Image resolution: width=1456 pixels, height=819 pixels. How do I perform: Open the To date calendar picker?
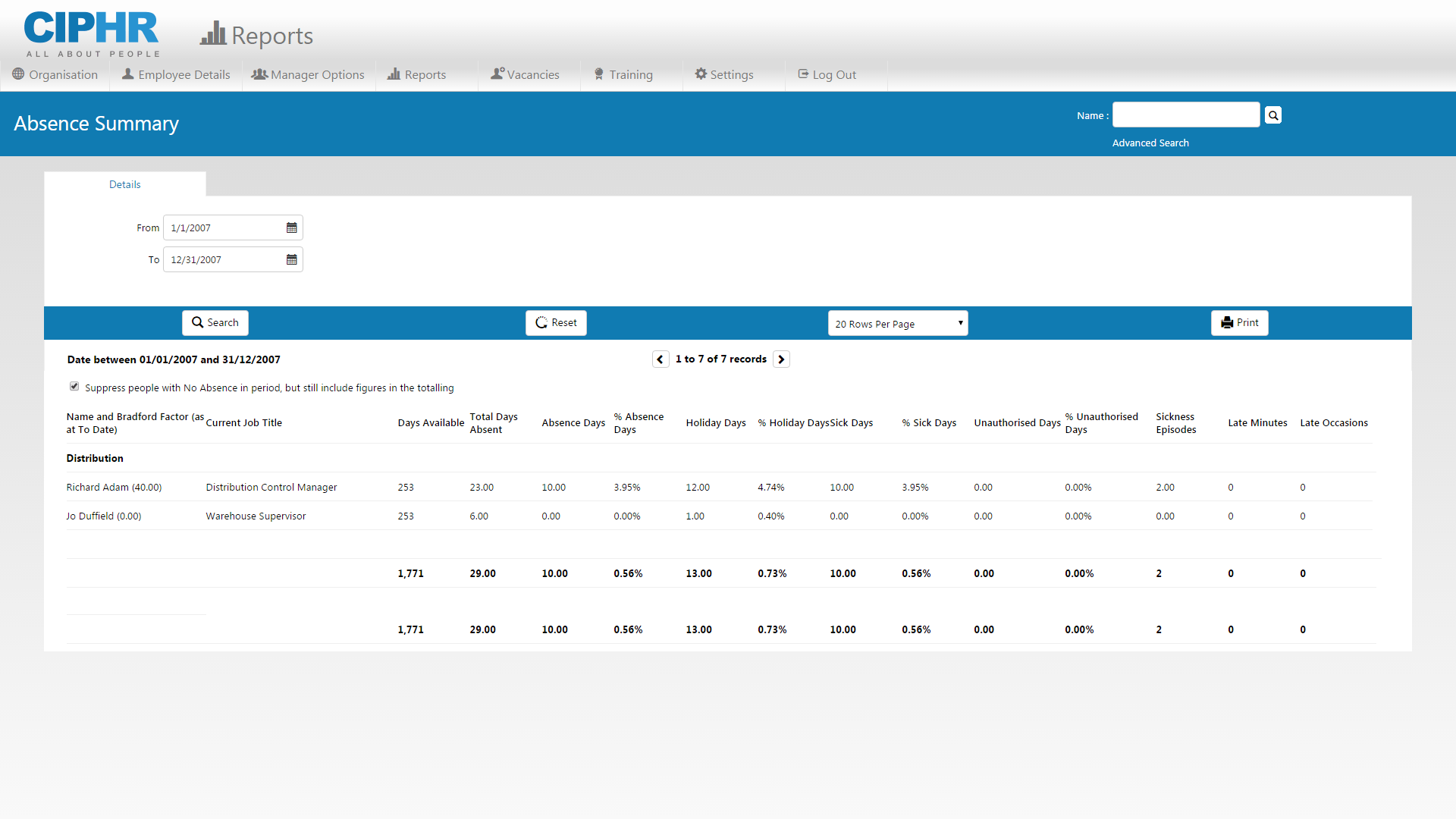[x=291, y=259]
